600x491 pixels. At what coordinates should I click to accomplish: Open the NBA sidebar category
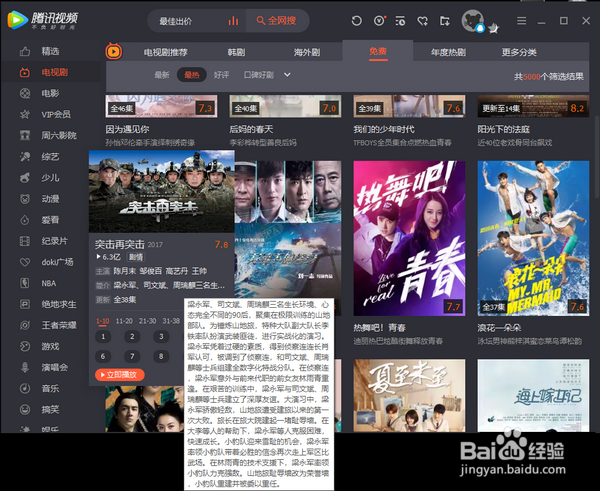(49, 284)
